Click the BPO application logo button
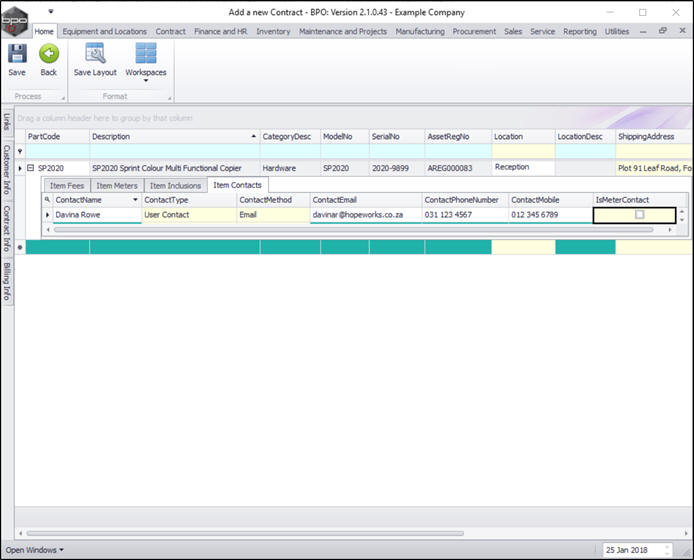The image size is (694, 560). [15, 21]
